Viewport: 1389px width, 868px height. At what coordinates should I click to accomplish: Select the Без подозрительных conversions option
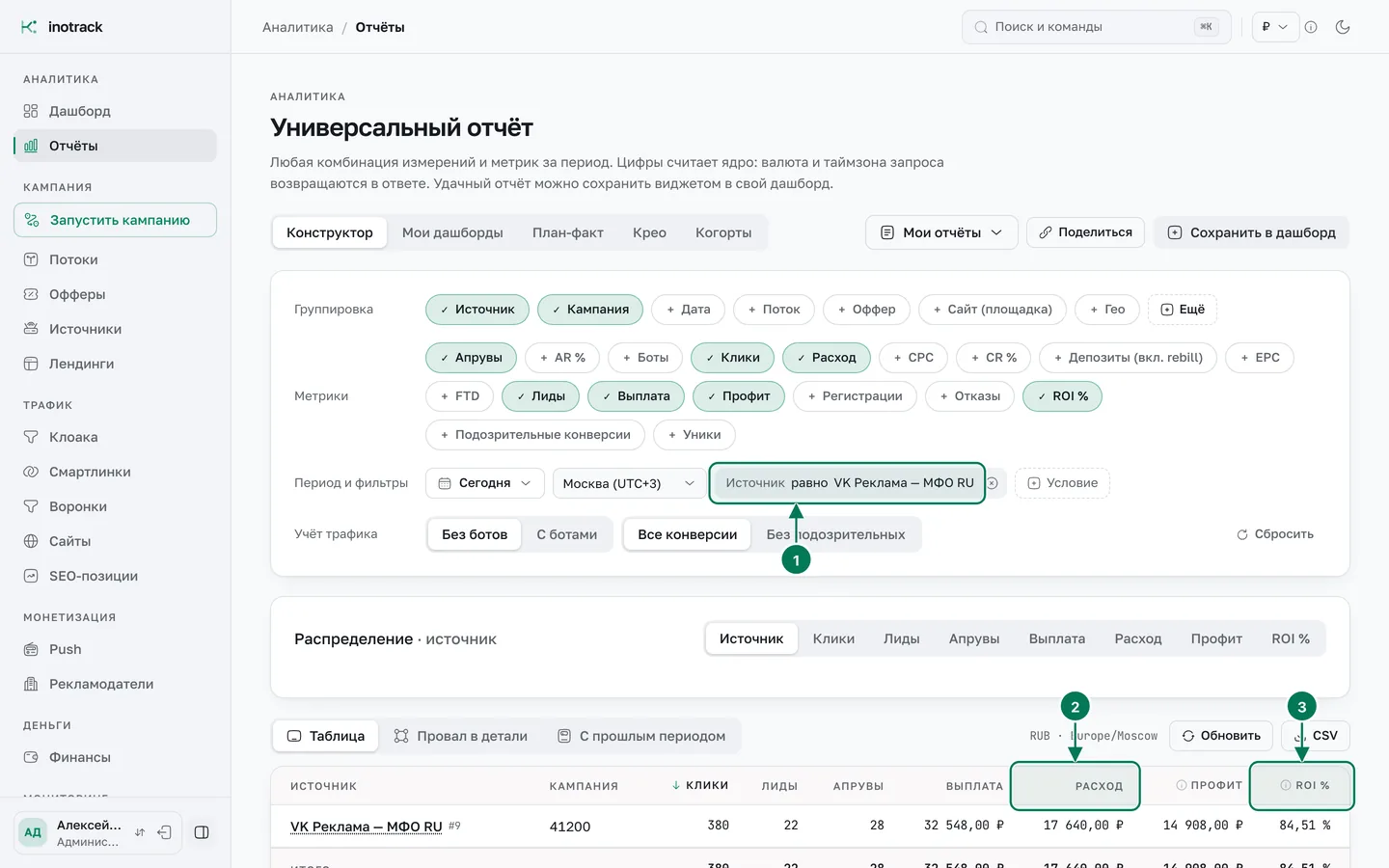pos(835,534)
